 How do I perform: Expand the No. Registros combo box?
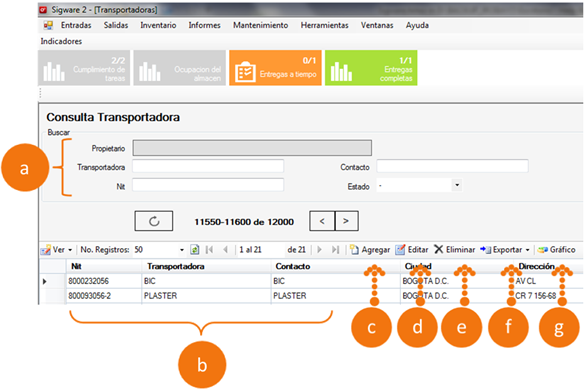[182, 250]
